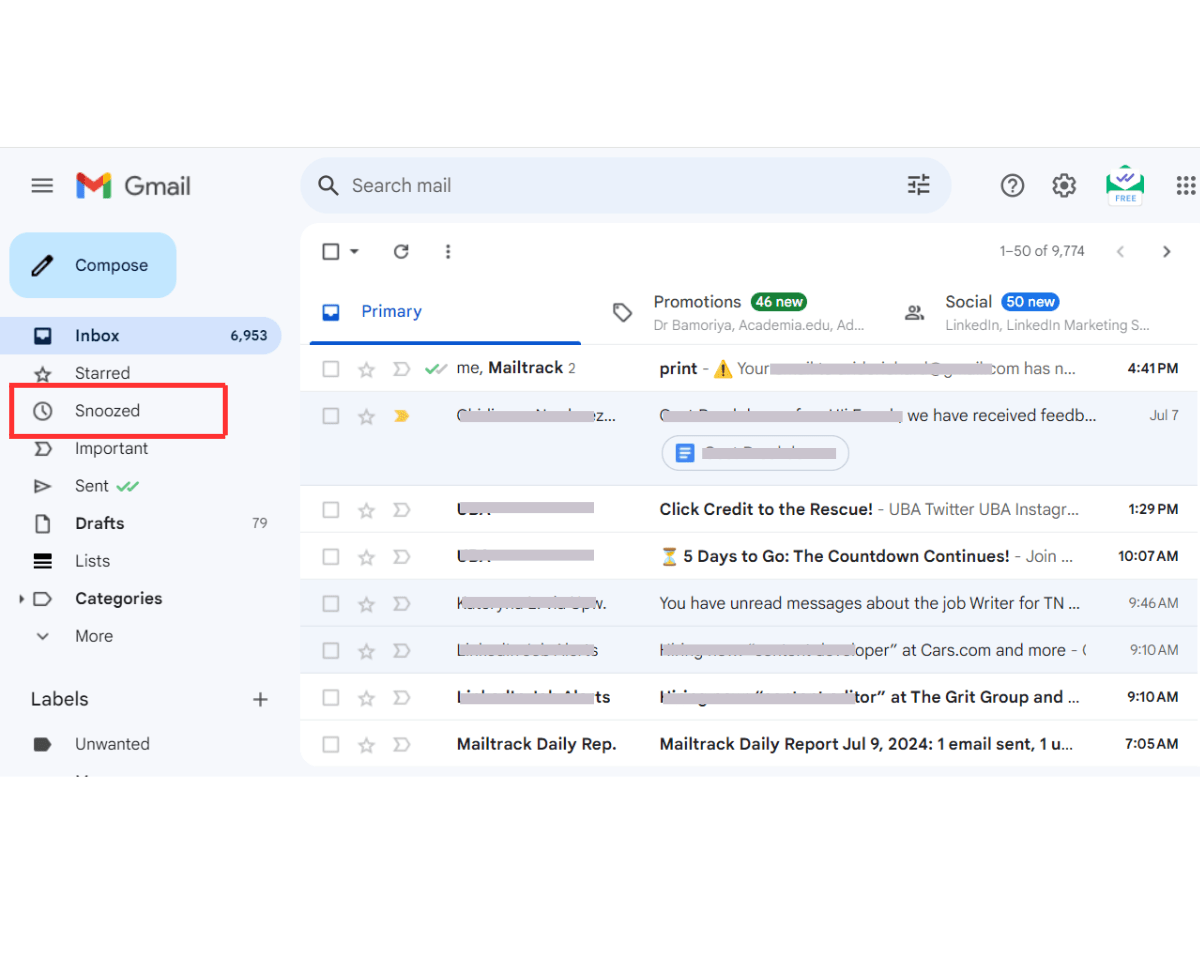Create a new label with plus icon
This screenshot has height=960, width=1200.
tap(260, 700)
